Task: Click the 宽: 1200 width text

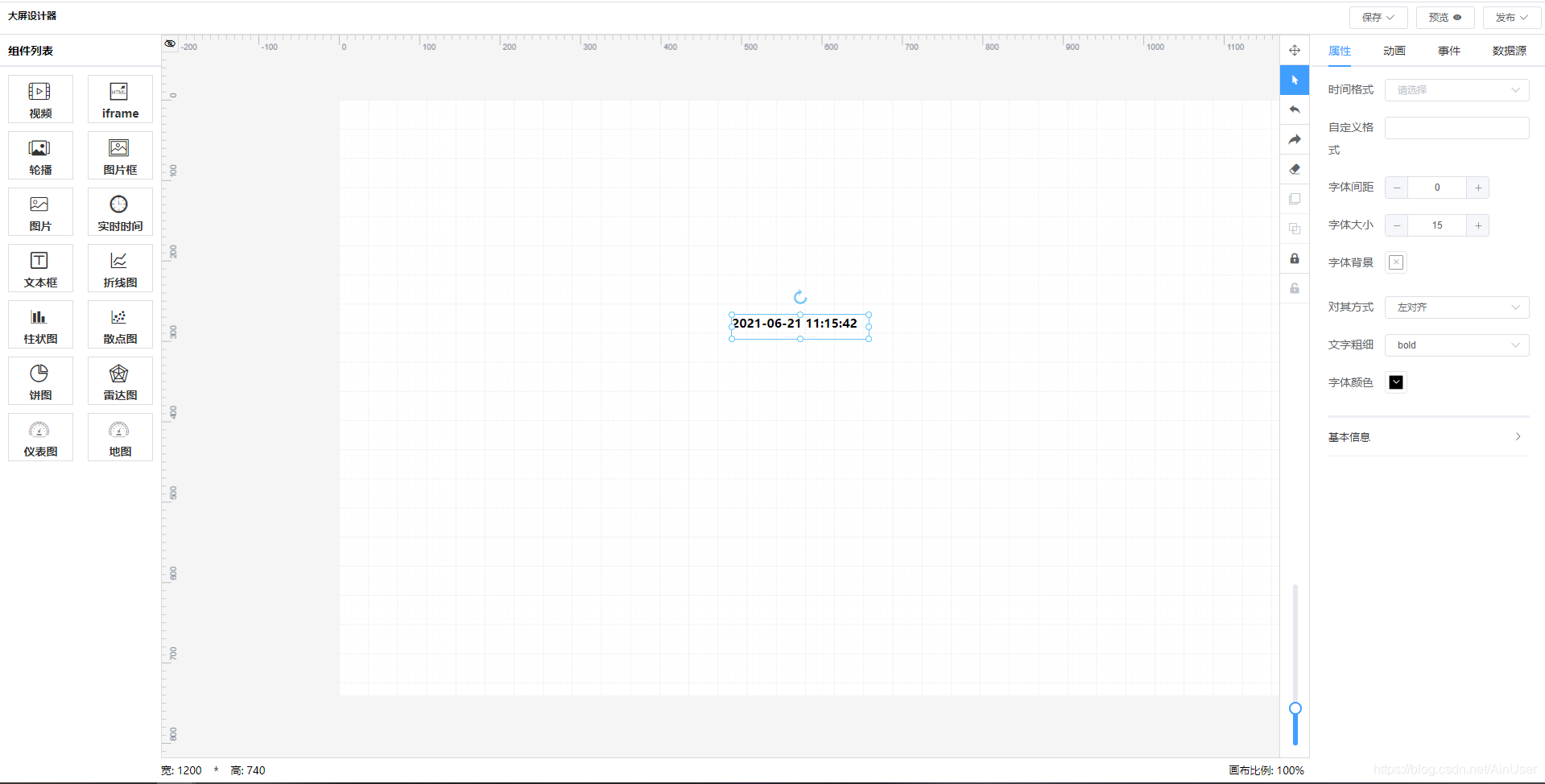Action: 181,770
